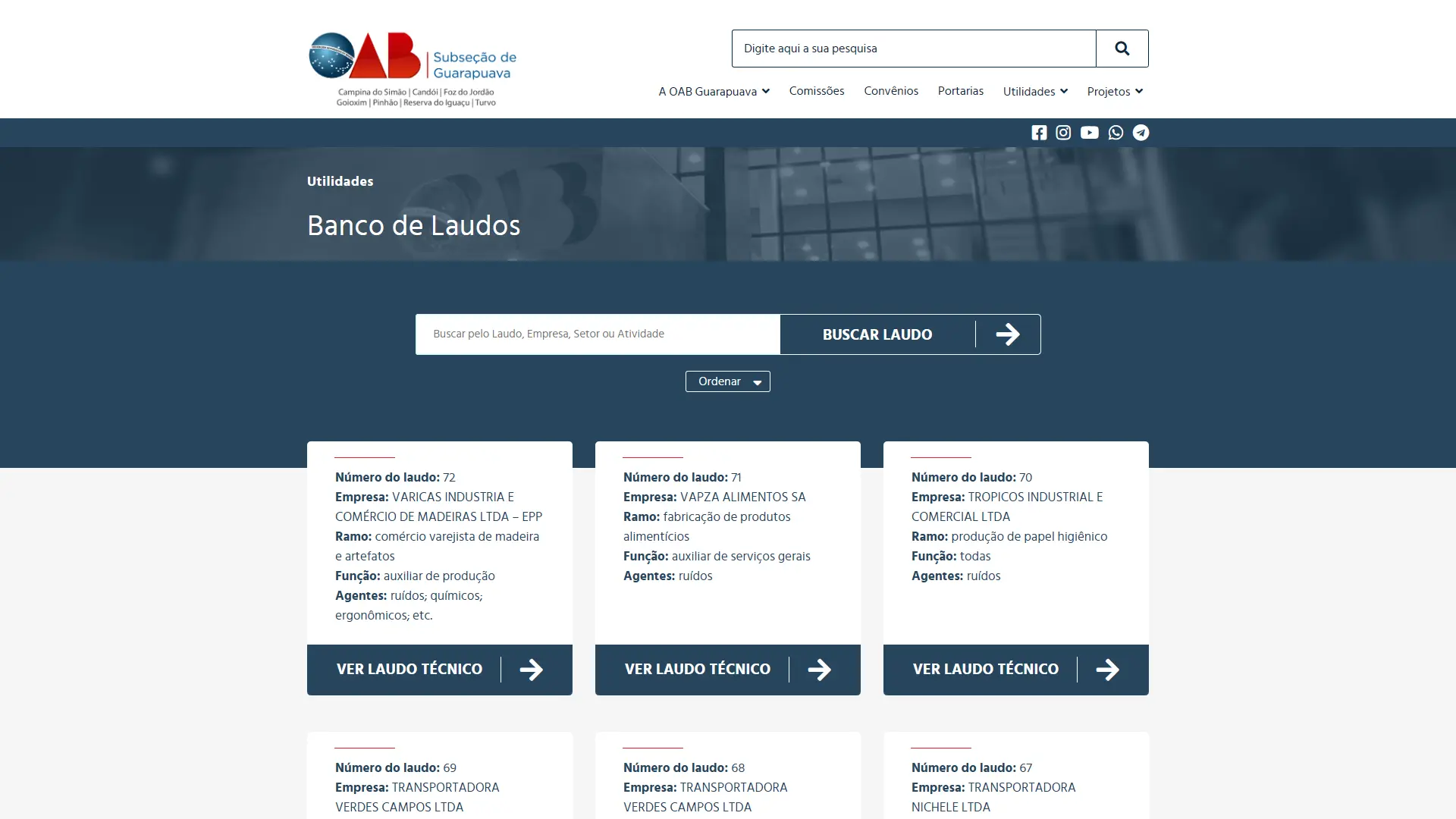The image size is (1456, 819).
Task: Expand the A OAB Guarapuava menu
Action: [714, 91]
